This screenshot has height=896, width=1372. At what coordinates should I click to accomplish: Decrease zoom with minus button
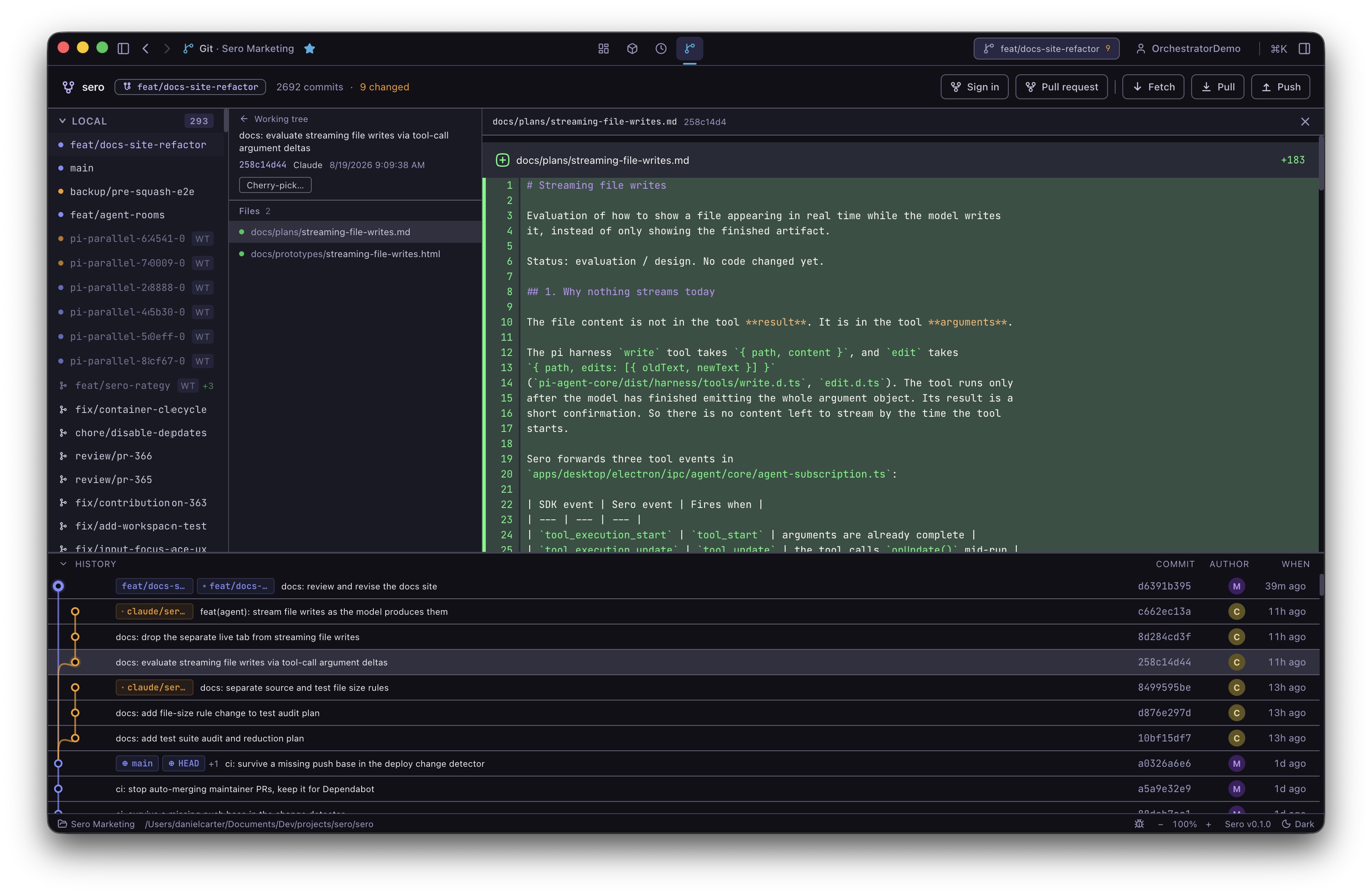[1160, 825]
